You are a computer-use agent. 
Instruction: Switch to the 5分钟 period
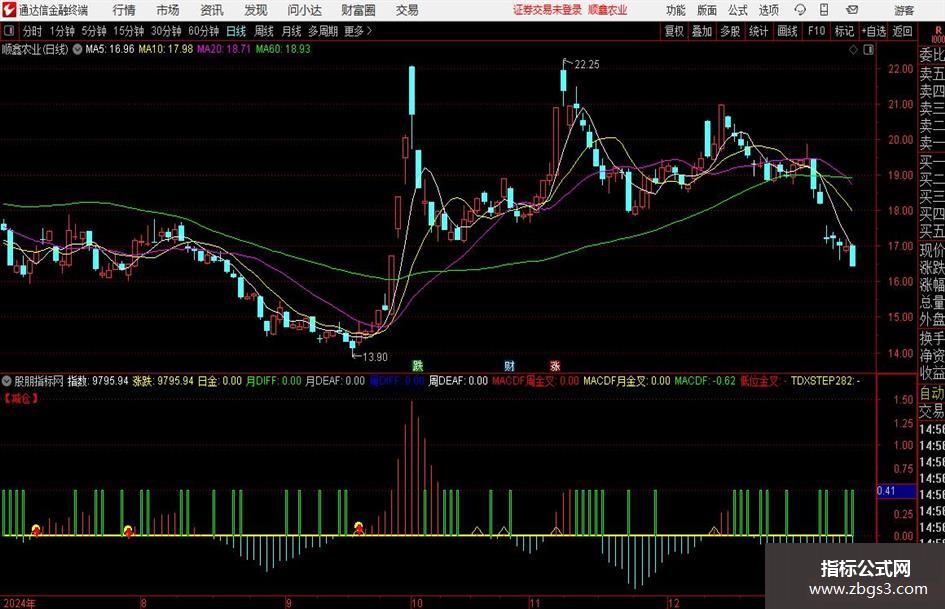click(93, 31)
